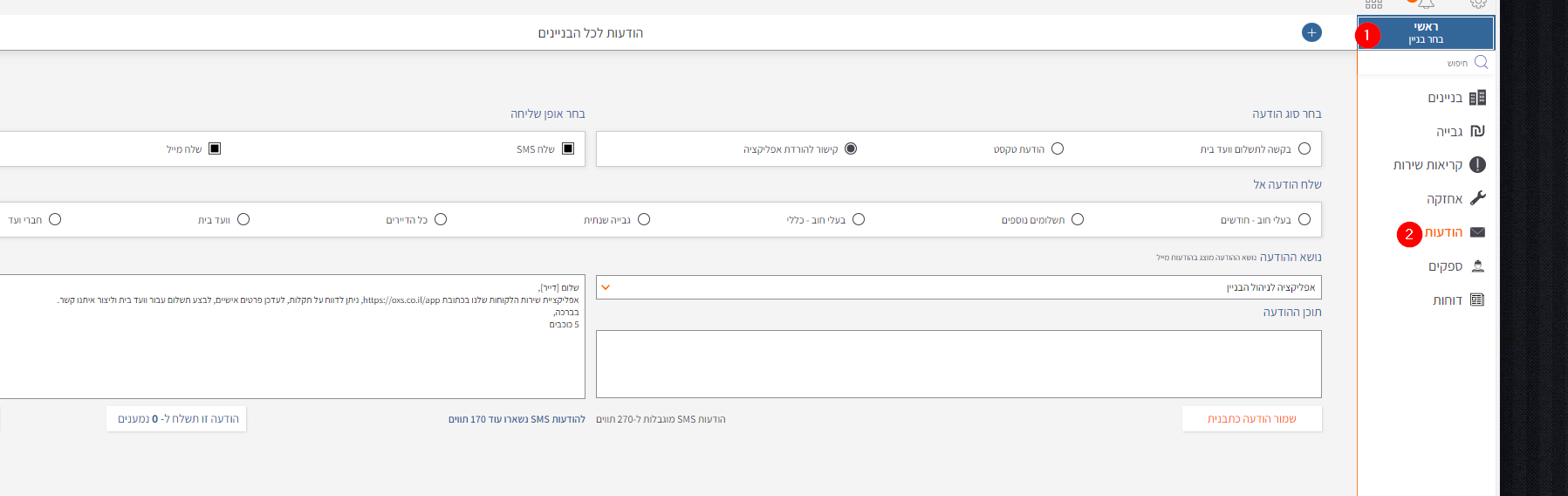Open קריאות שירות in the sidebar menu

[1428, 165]
